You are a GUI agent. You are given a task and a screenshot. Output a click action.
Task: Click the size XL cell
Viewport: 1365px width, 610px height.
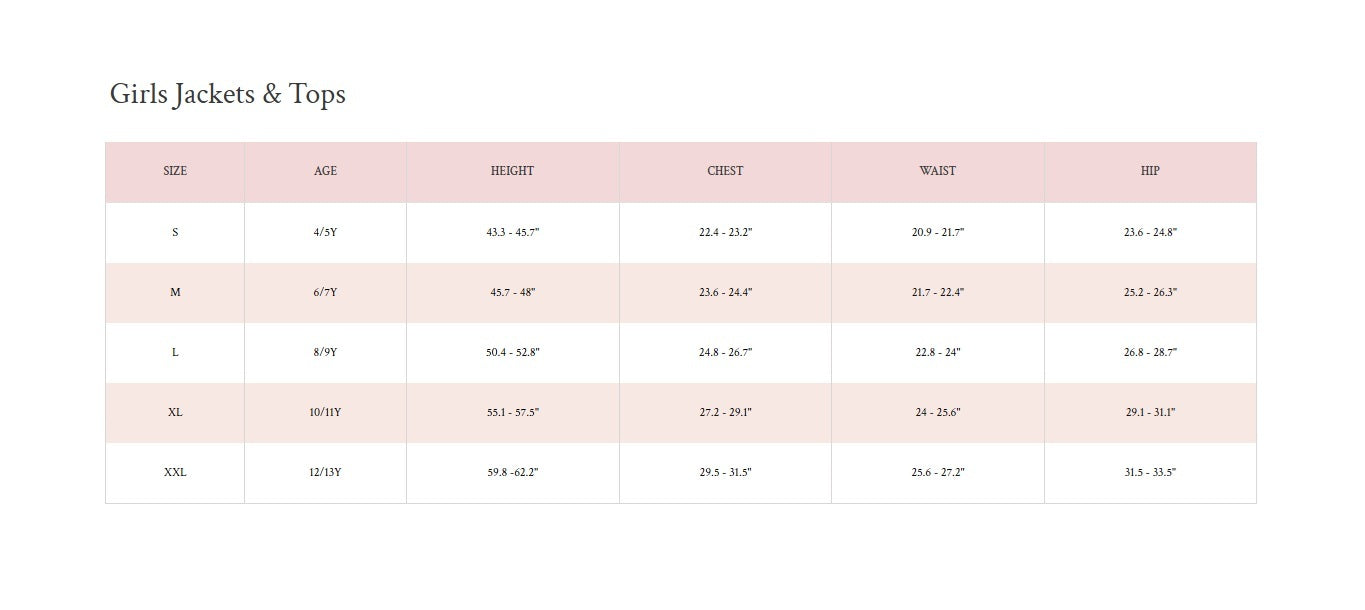pyautogui.click(x=175, y=412)
